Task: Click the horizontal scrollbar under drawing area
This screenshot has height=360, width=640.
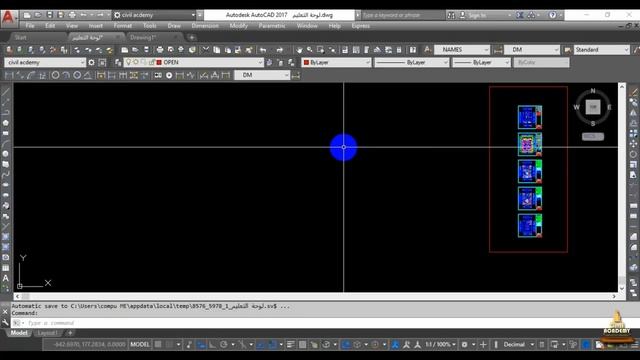Action: point(315,296)
